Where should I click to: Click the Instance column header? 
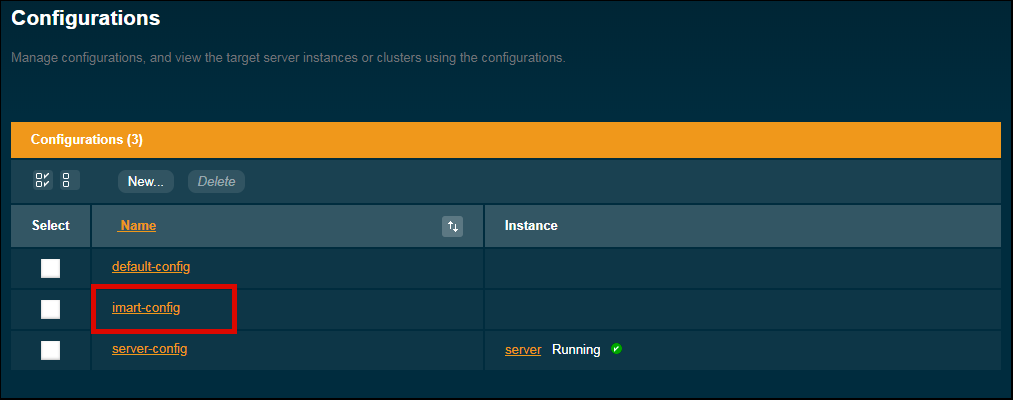pos(531,226)
